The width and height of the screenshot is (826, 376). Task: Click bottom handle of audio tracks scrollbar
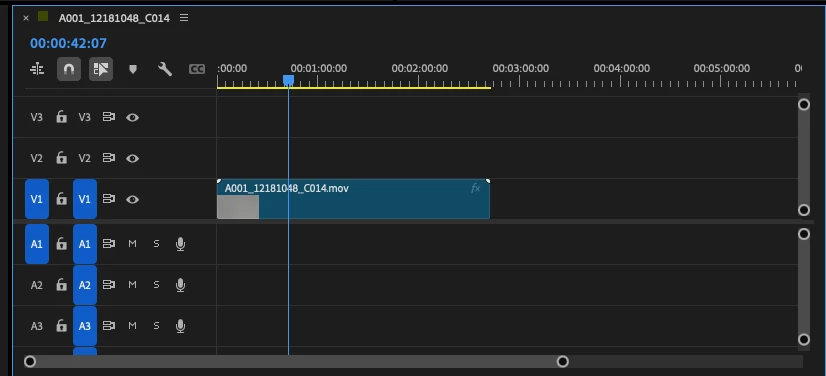803,339
